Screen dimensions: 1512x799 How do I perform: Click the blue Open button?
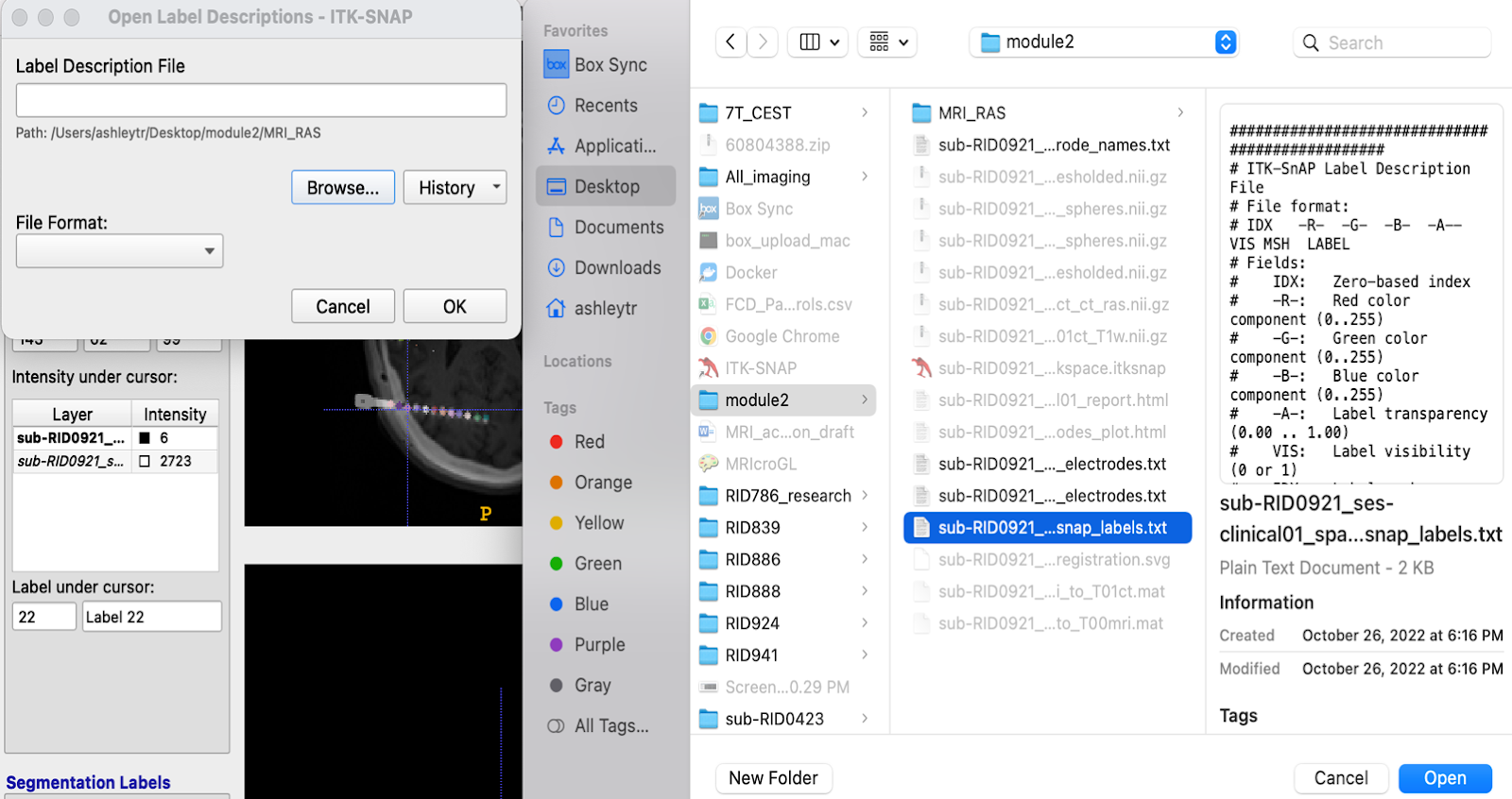point(1445,778)
